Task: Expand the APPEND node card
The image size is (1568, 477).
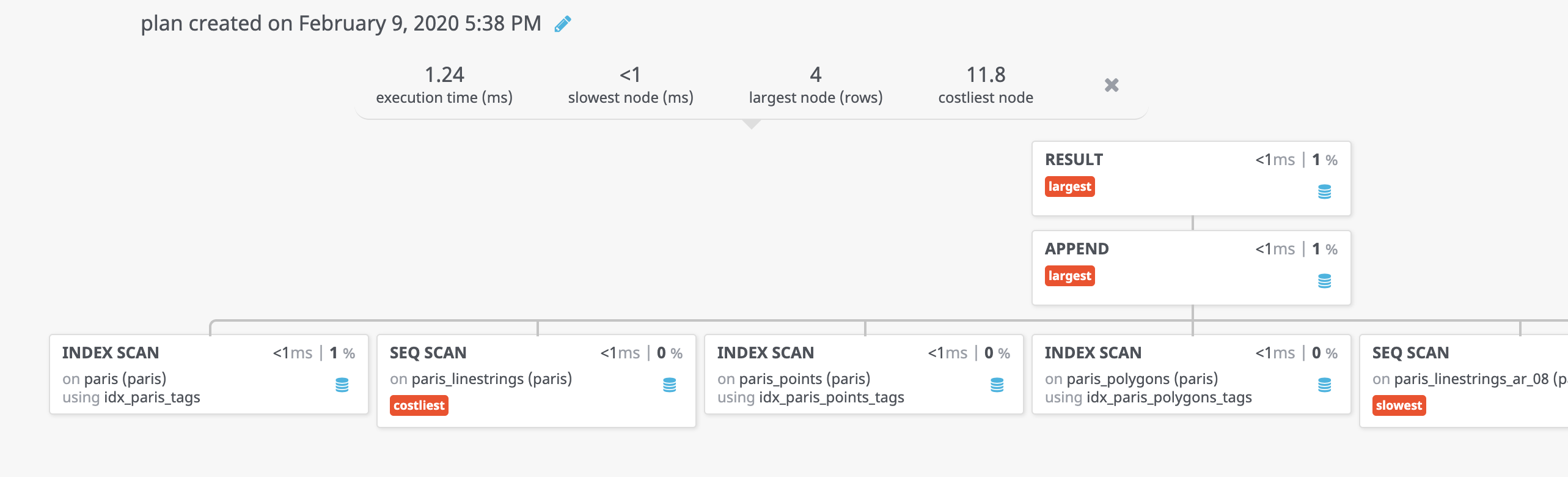Action: pos(1076,249)
